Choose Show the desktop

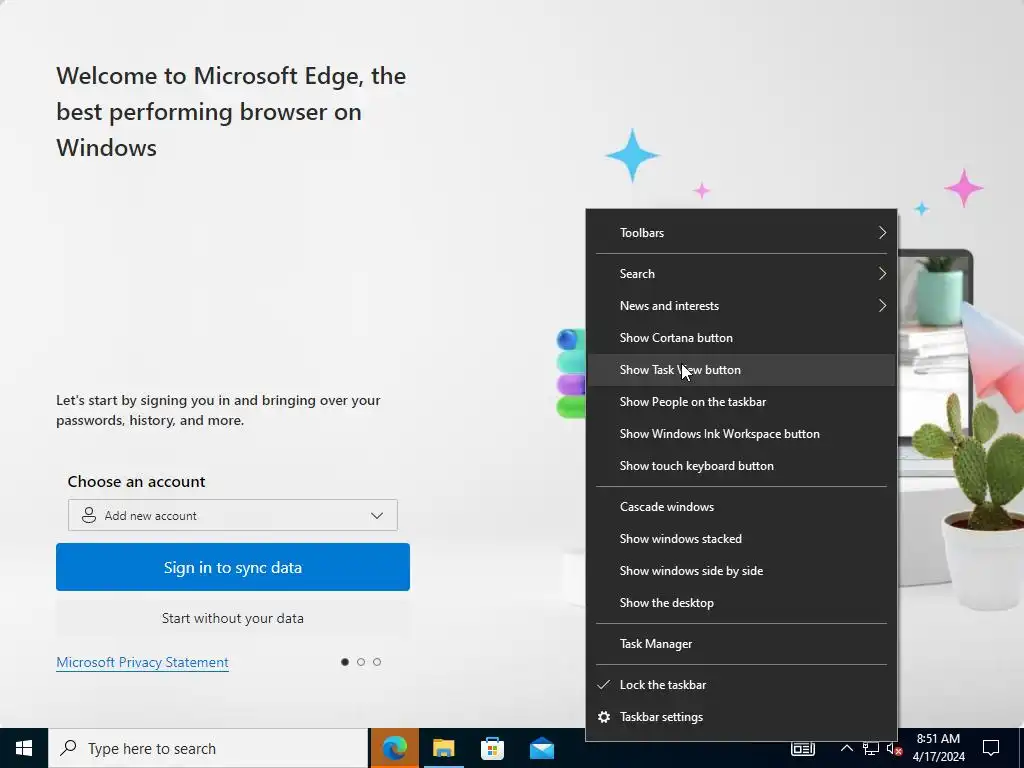click(741, 603)
